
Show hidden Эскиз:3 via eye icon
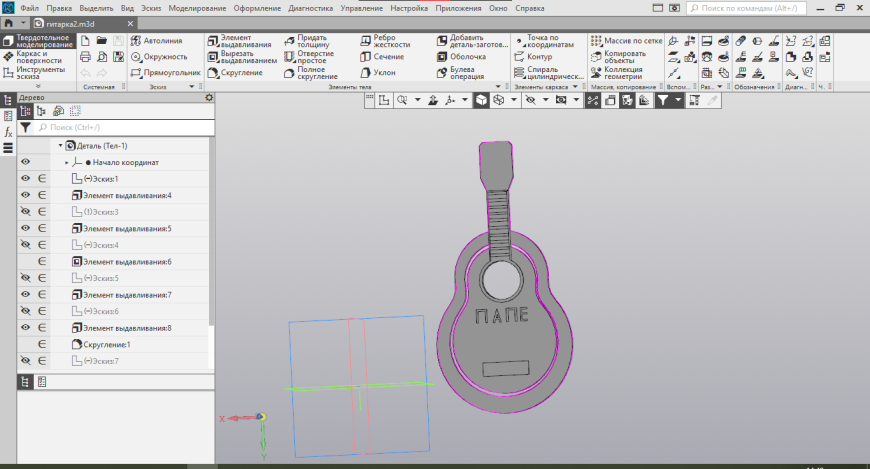click(x=25, y=212)
